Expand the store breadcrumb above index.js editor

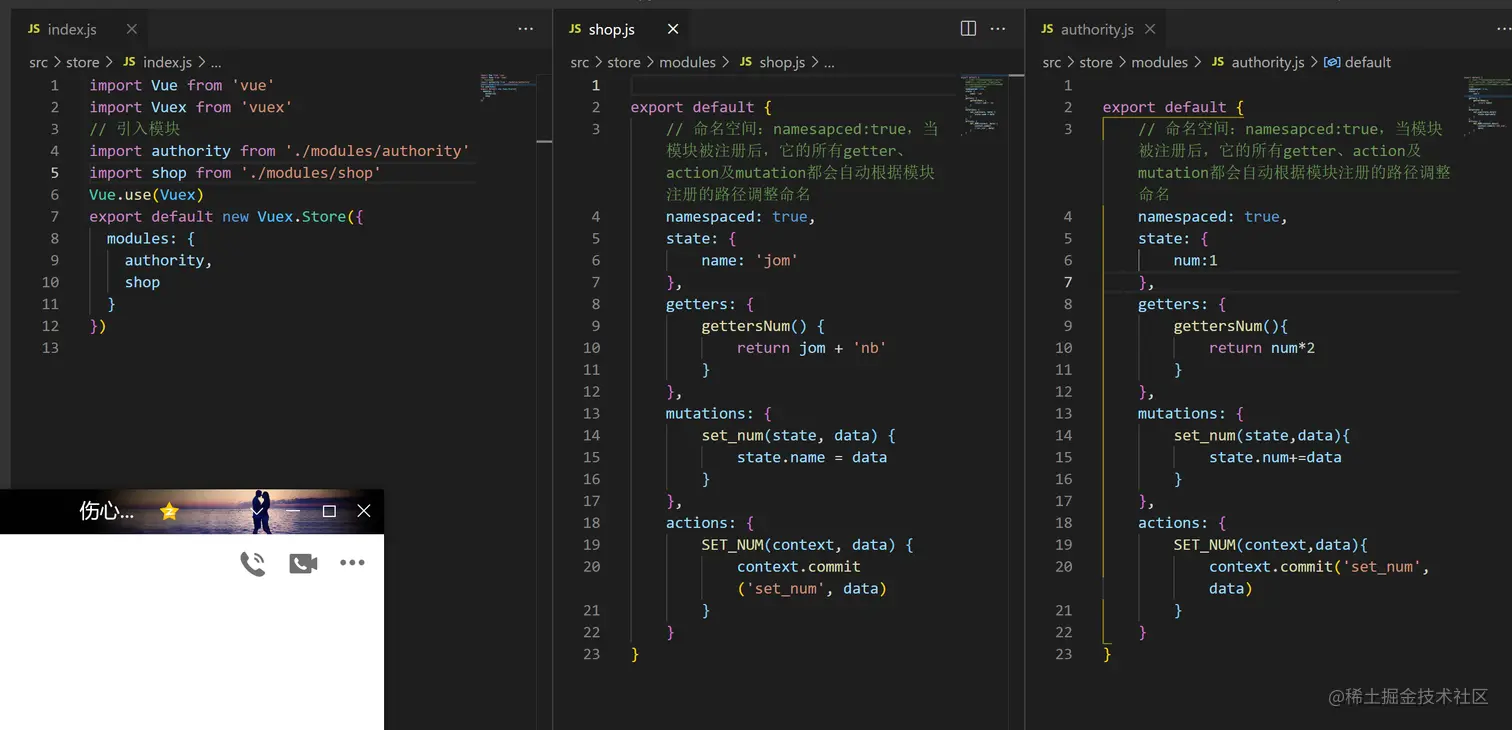(83, 62)
